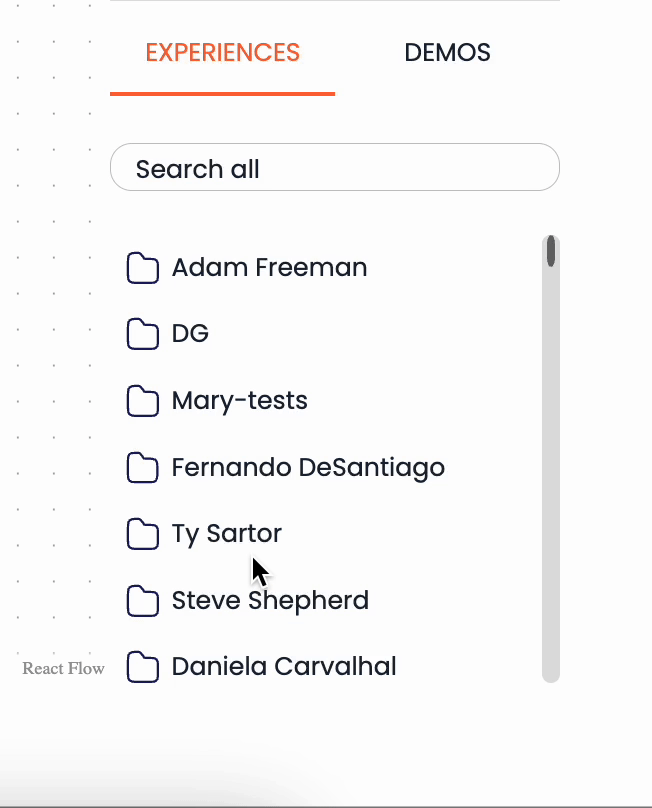Open the React Flow attribution link

point(63,668)
